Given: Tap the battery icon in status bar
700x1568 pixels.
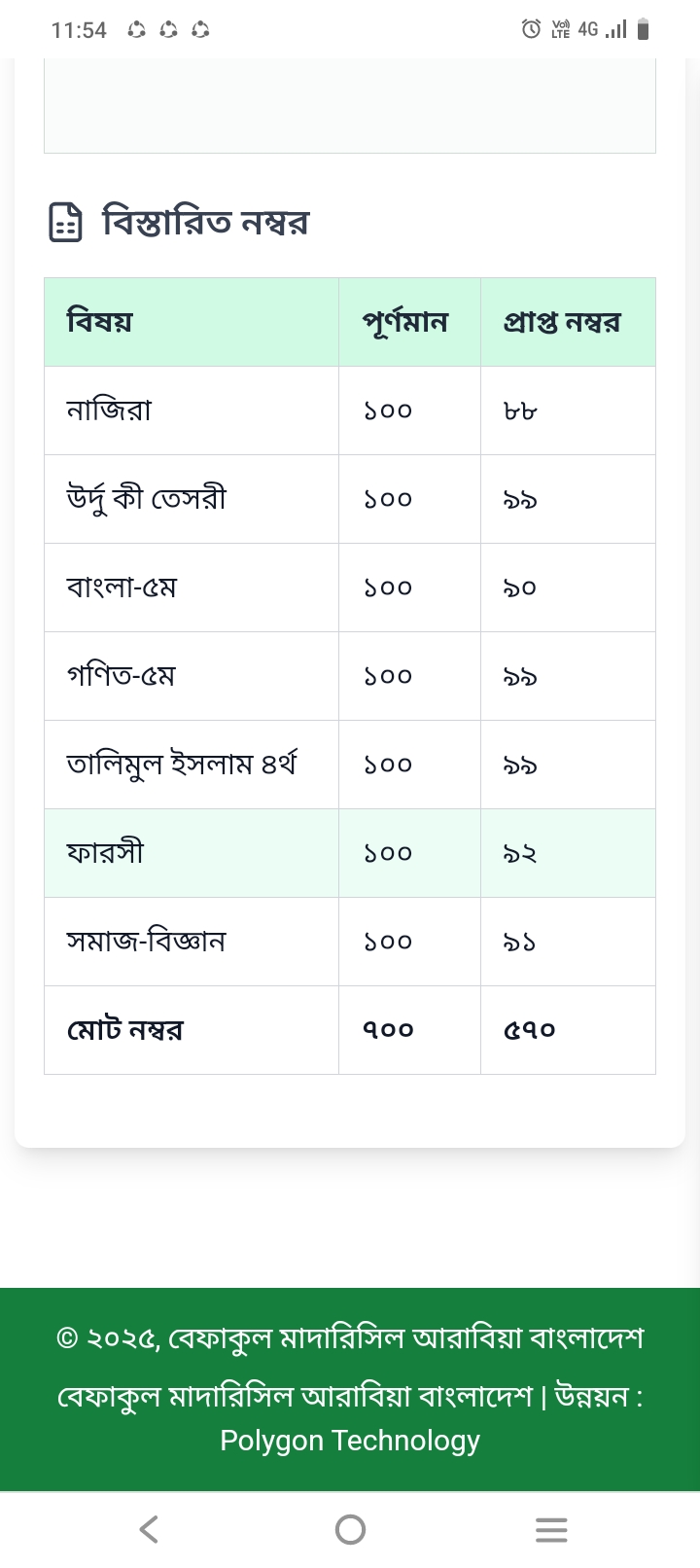Looking at the screenshot, I should (643, 29).
